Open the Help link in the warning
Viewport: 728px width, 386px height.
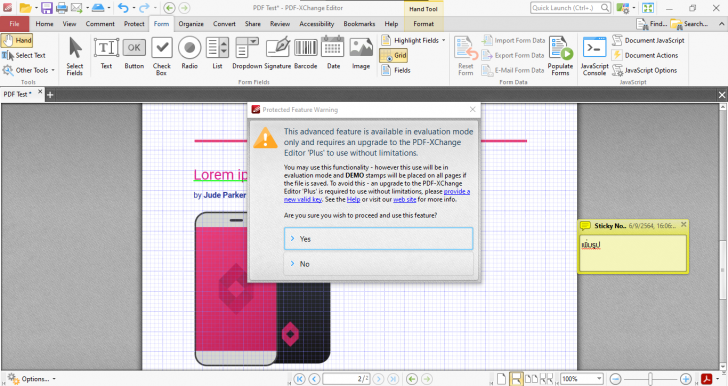pyautogui.click(x=353, y=199)
